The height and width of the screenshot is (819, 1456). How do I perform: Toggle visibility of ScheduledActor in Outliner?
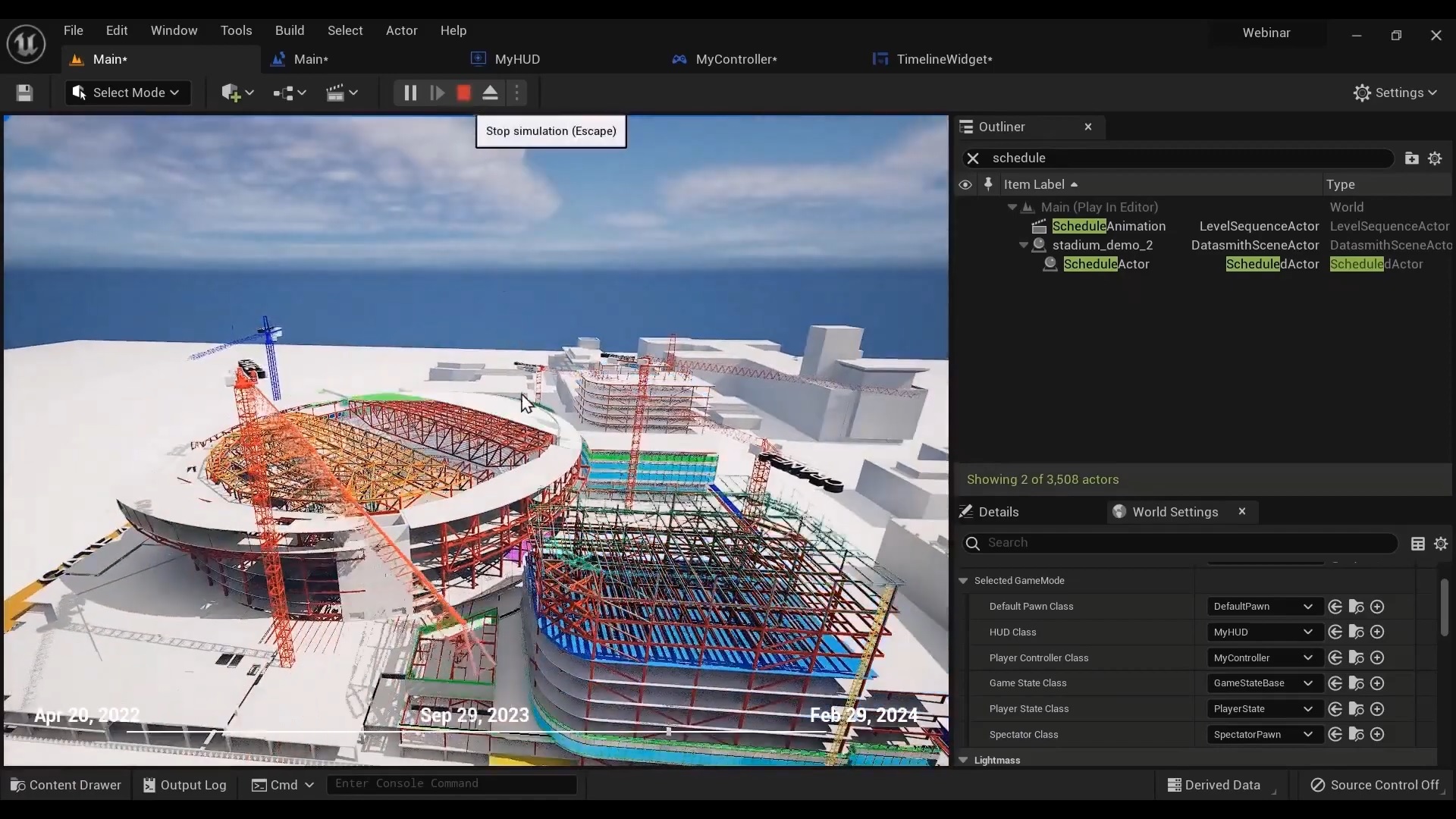point(964,264)
